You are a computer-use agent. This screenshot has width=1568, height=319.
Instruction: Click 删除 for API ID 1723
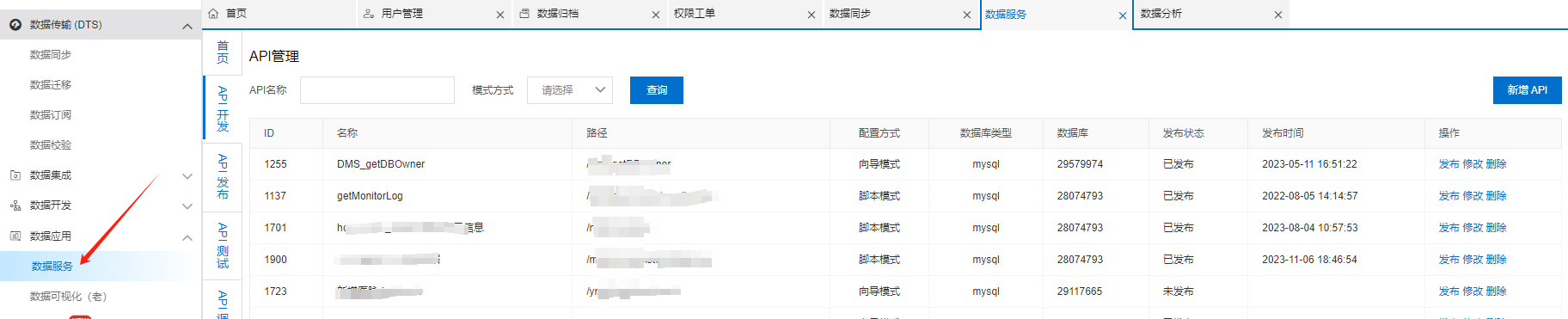click(1497, 291)
